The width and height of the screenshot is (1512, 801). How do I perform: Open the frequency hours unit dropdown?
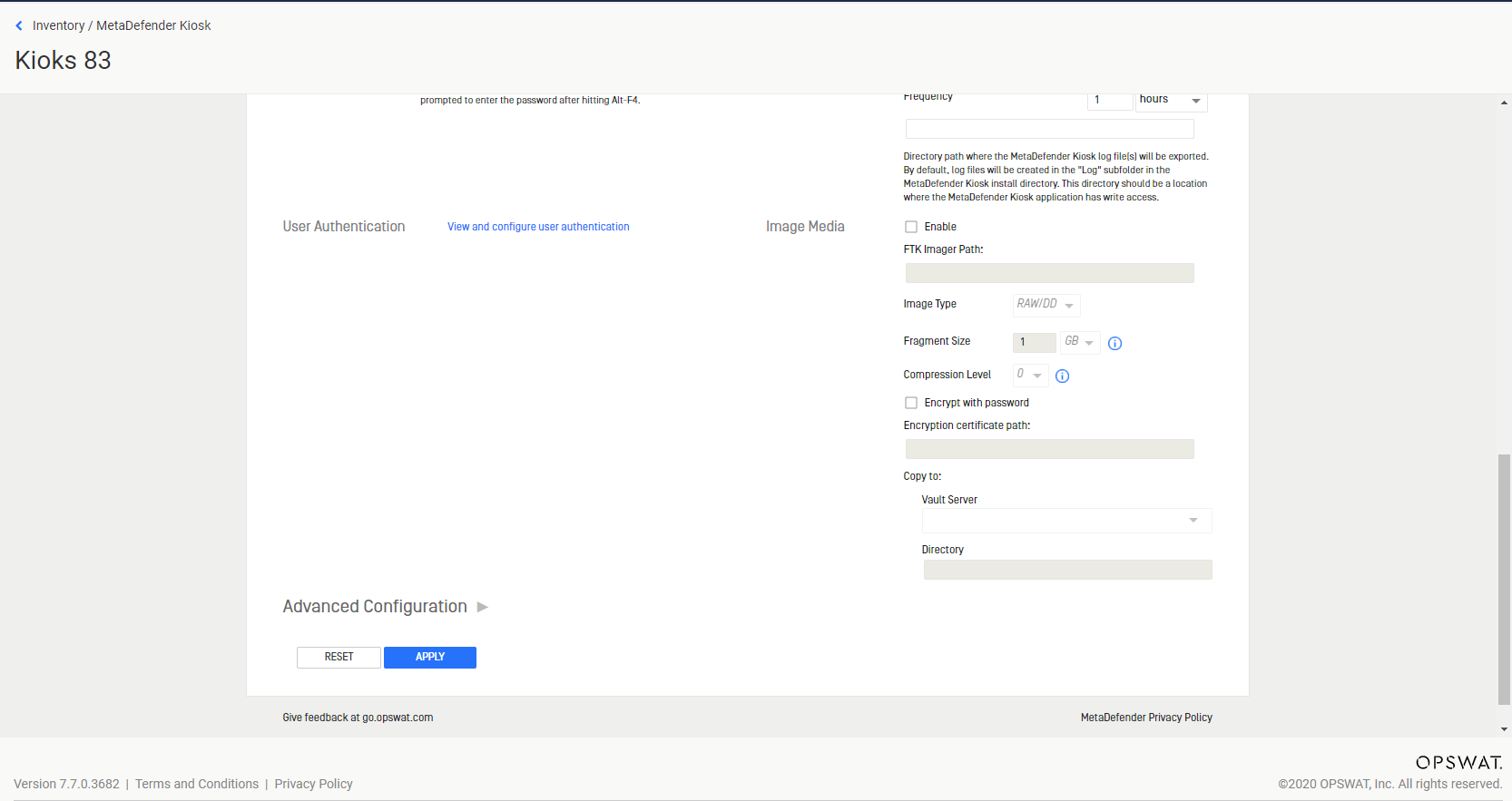[1171, 101]
